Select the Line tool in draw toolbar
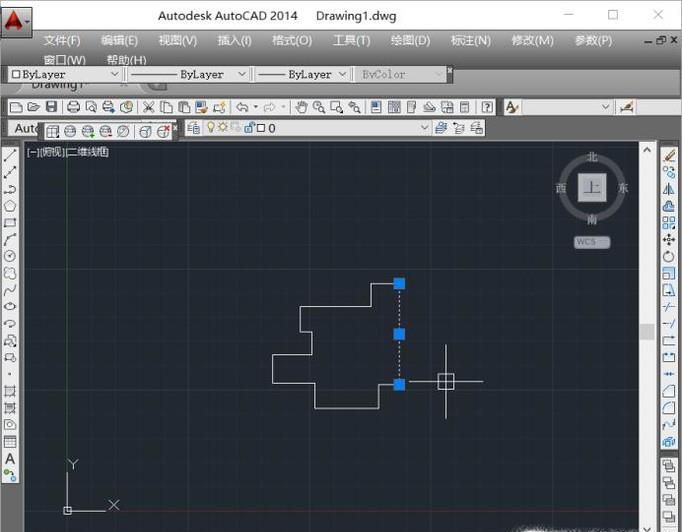The image size is (682, 532). tap(10, 155)
